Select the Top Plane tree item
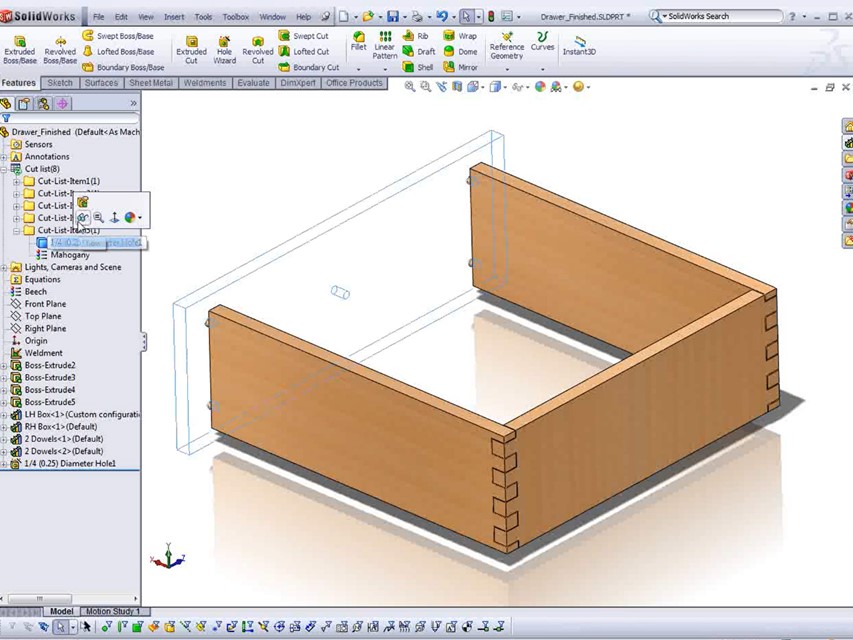Image resolution: width=853 pixels, height=640 pixels. tap(43, 316)
